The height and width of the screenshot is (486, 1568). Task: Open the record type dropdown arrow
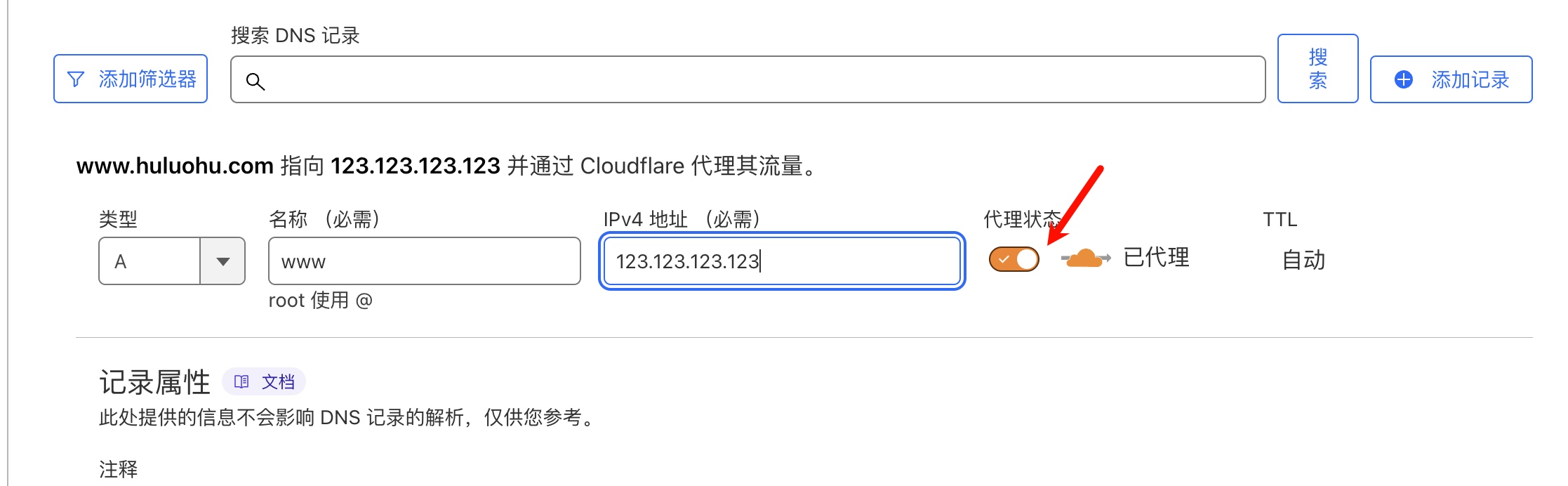222,261
